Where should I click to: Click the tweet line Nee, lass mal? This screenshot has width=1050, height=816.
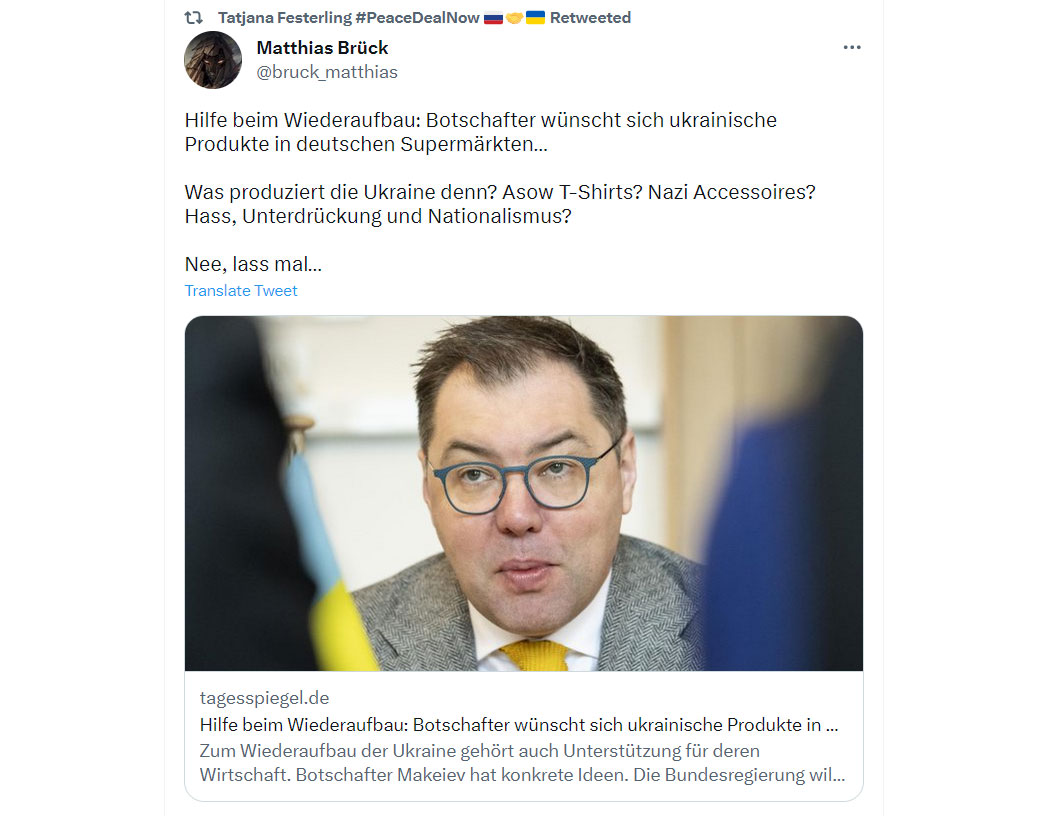pos(253,264)
